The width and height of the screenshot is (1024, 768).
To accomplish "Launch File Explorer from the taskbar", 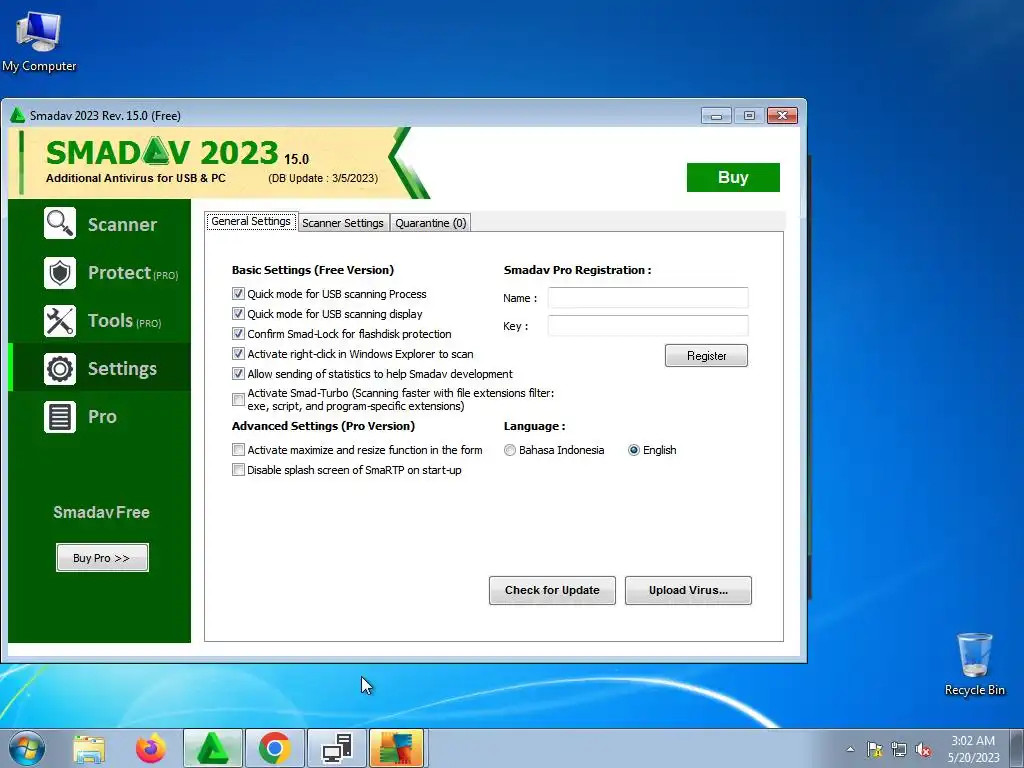I will (x=89, y=749).
